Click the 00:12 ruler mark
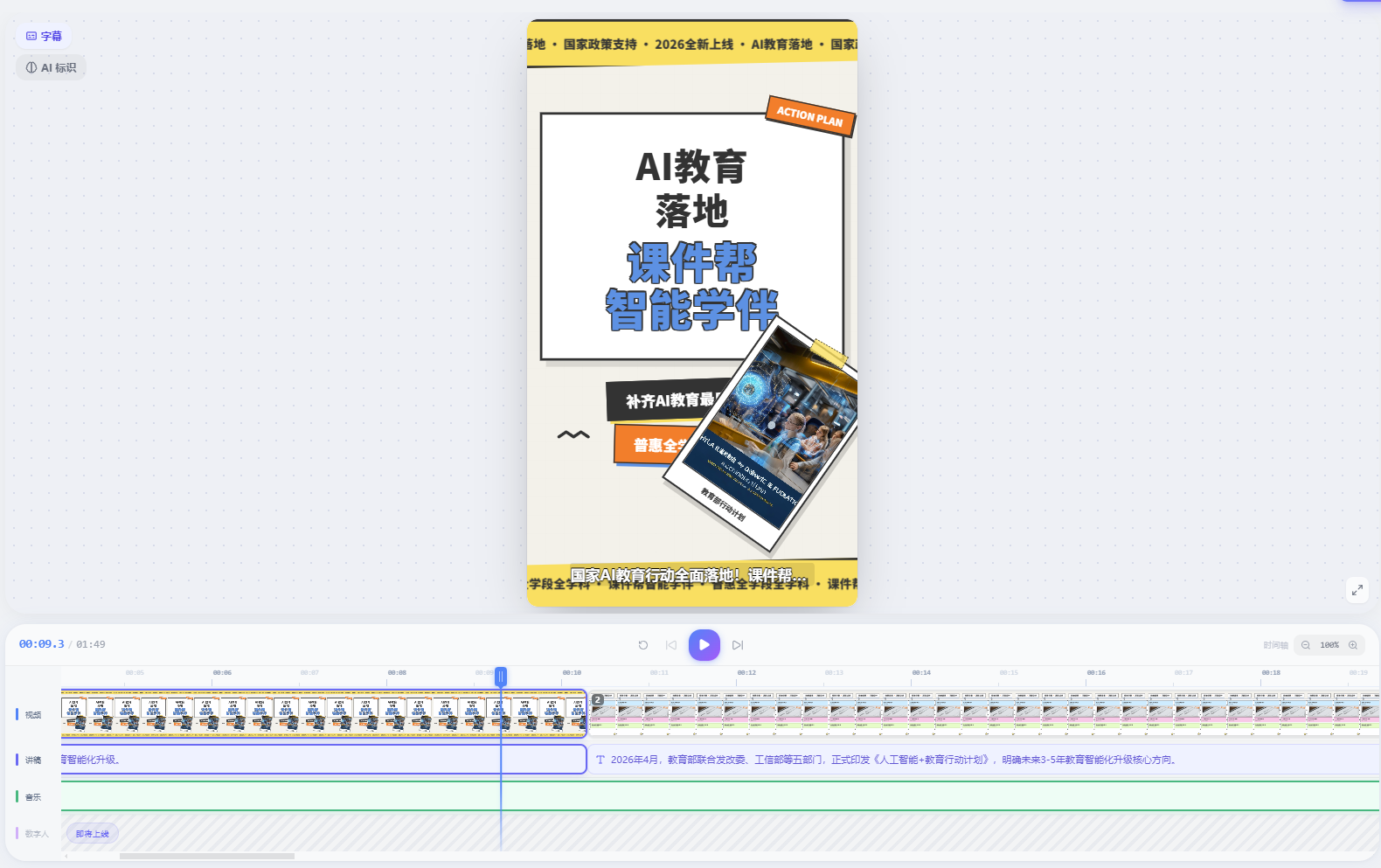Screen dimensions: 1381x868 [746, 673]
